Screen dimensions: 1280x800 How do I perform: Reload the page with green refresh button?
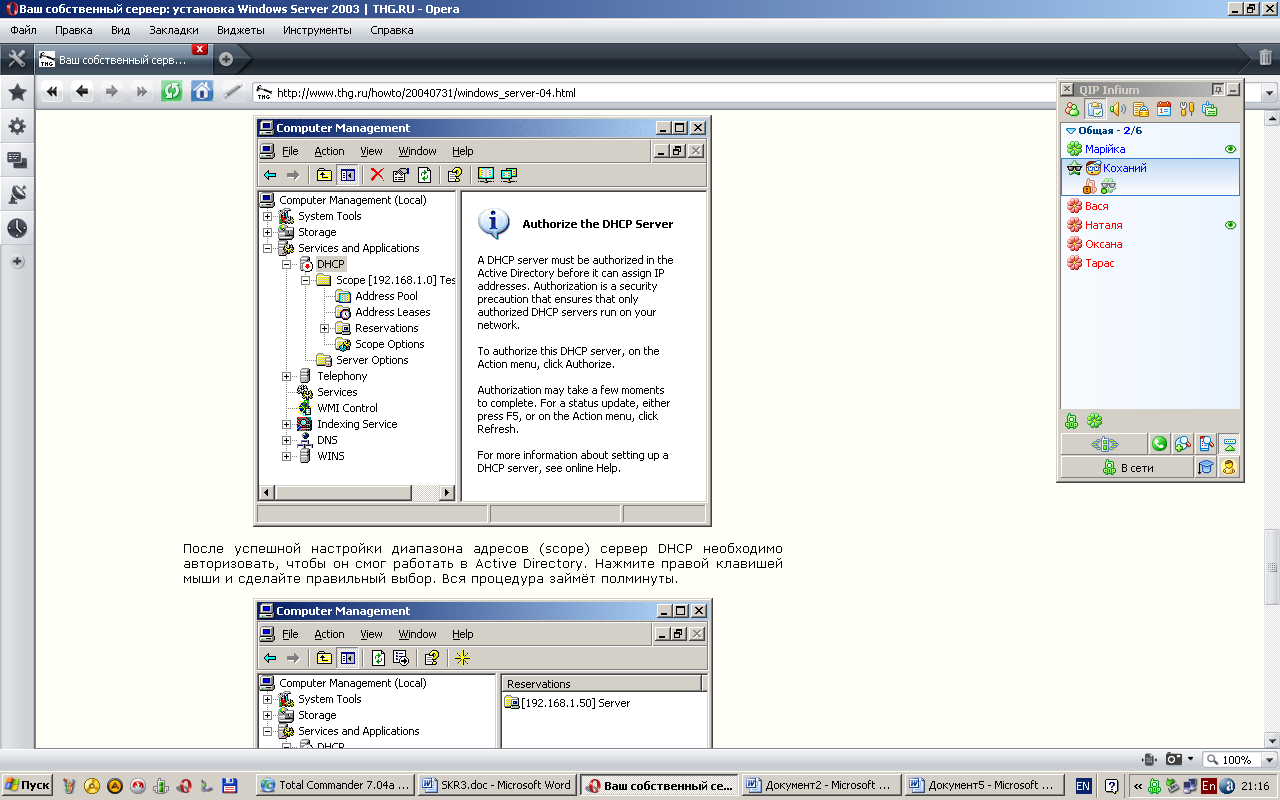click(172, 92)
